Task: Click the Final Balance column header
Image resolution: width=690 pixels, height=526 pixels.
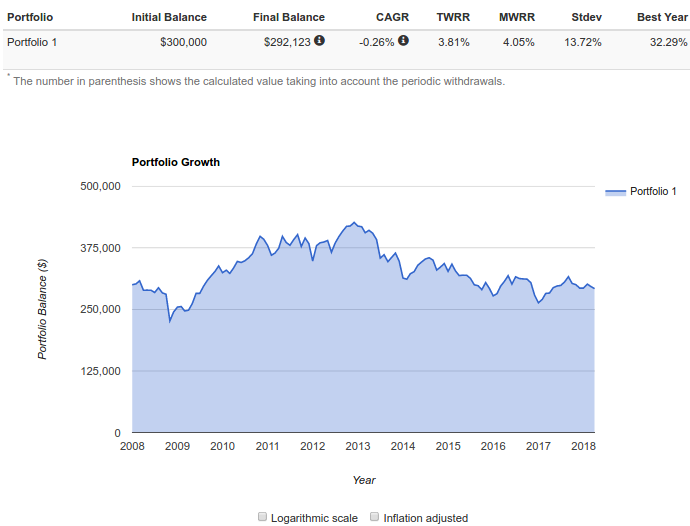Action: click(289, 17)
